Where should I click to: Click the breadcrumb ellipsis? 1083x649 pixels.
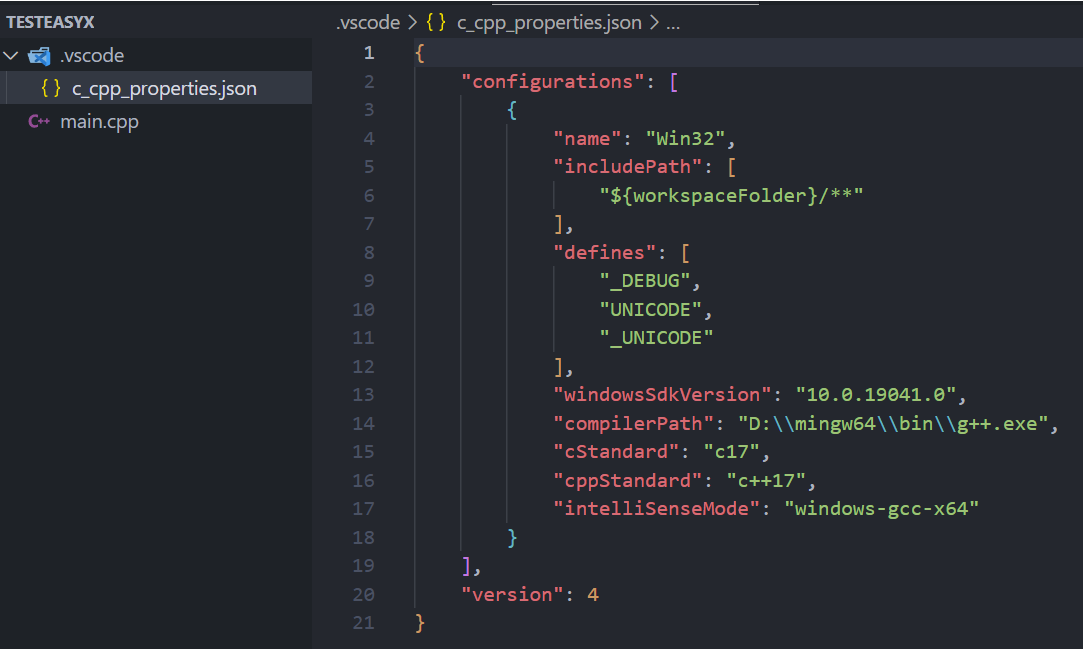click(x=673, y=24)
